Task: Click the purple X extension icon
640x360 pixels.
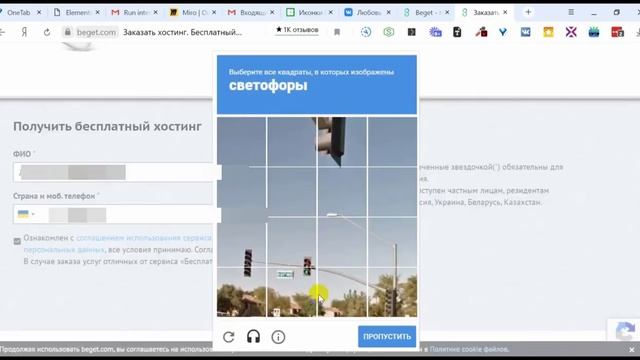Action: click(571, 32)
